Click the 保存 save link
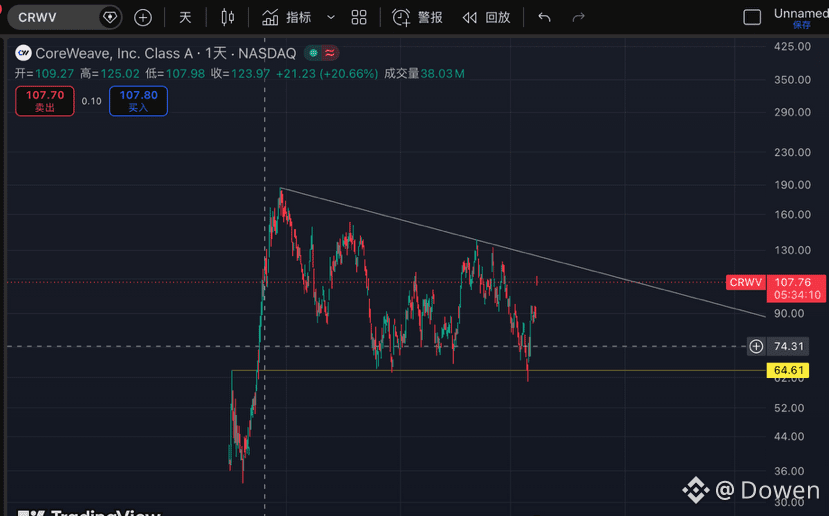 (802, 25)
